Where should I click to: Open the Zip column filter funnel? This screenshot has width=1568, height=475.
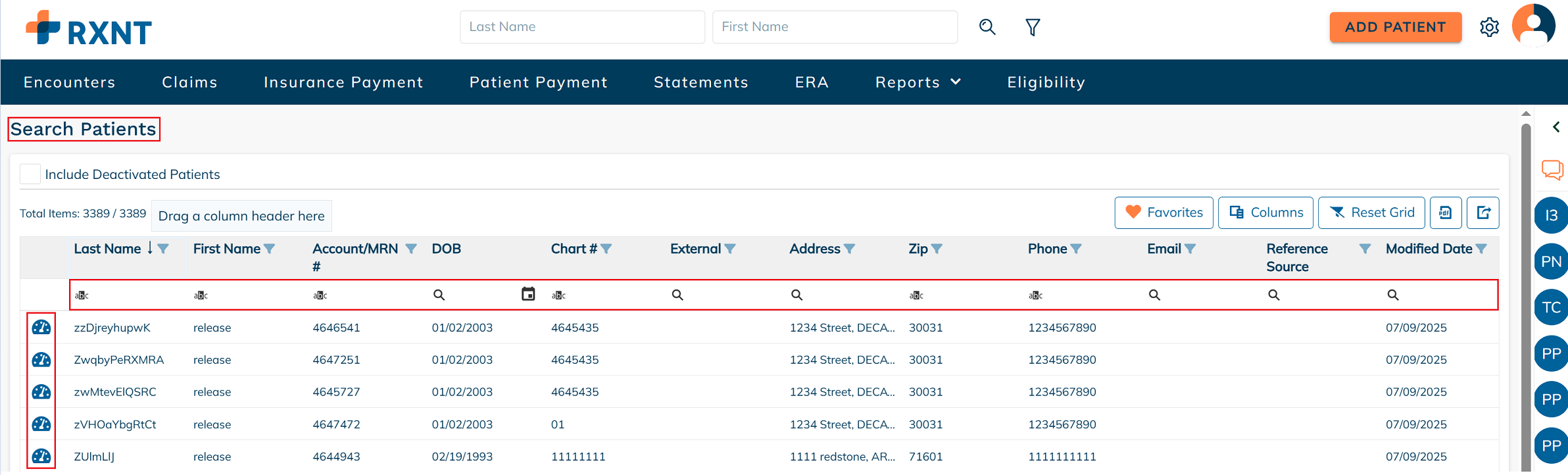coord(937,249)
